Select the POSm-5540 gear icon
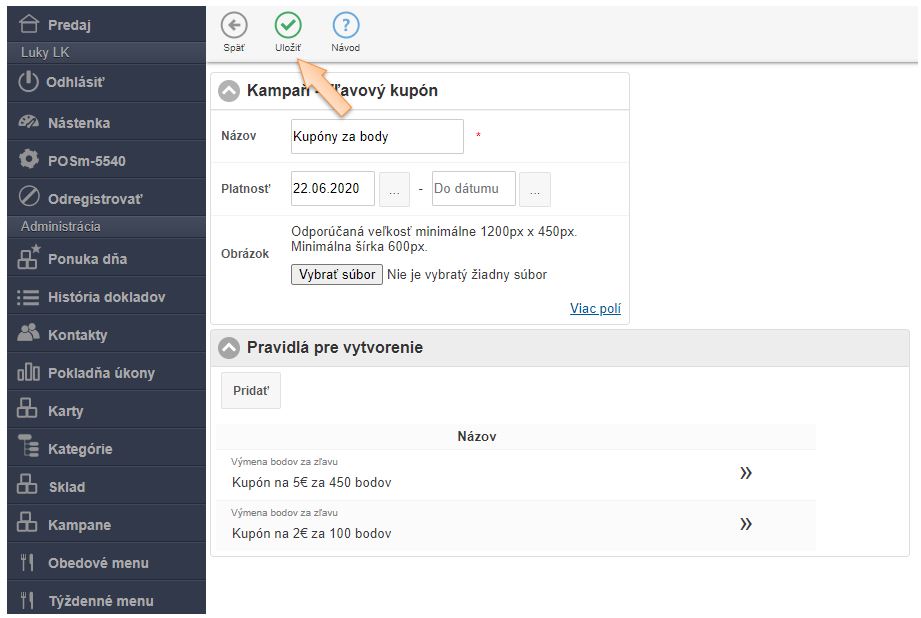The width and height of the screenshot is (921, 618). 29,160
